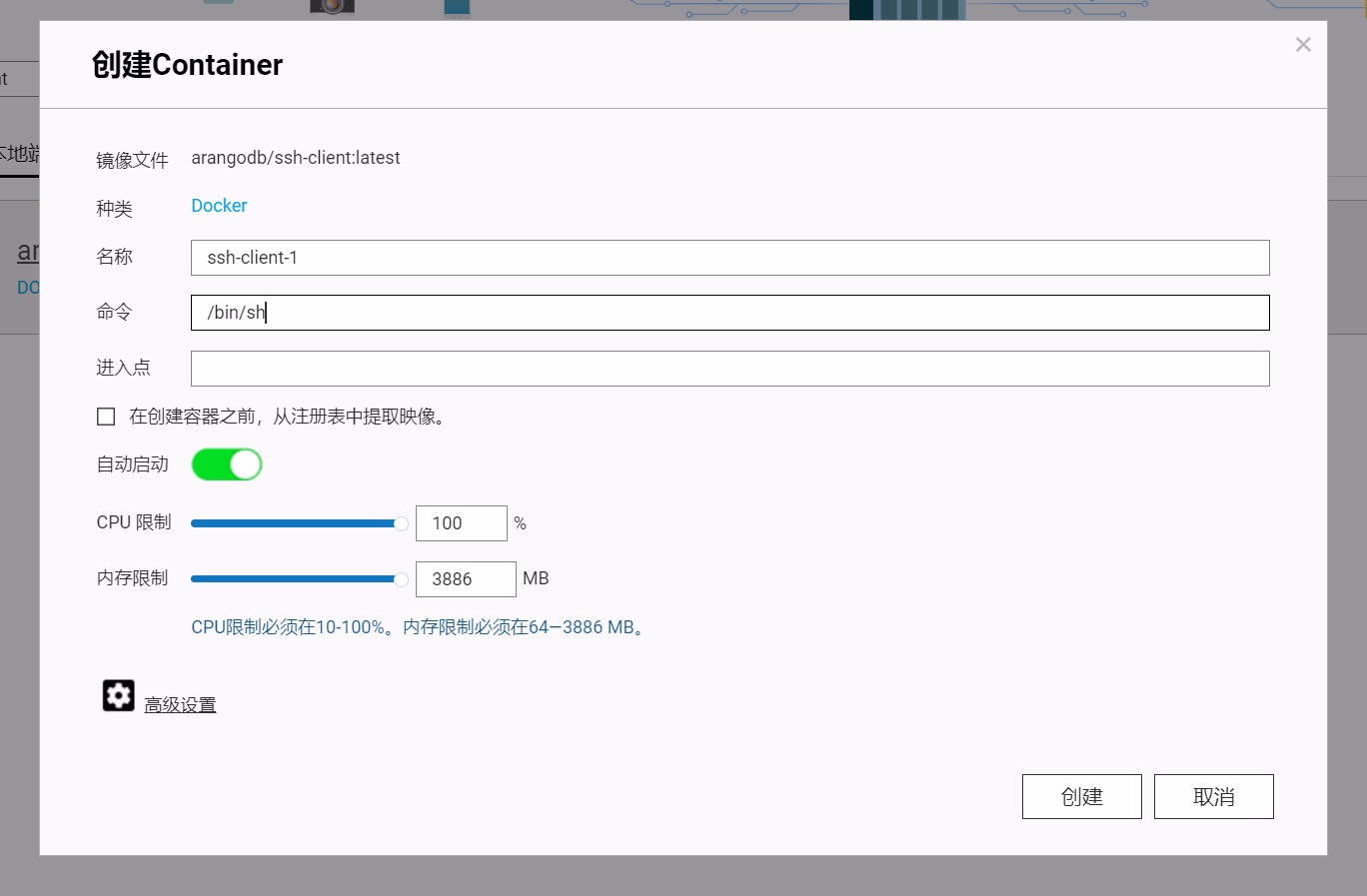This screenshot has width=1367, height=896.
Task: Disable the 自动启动 toggle switch
Action: tap(227, 464)
